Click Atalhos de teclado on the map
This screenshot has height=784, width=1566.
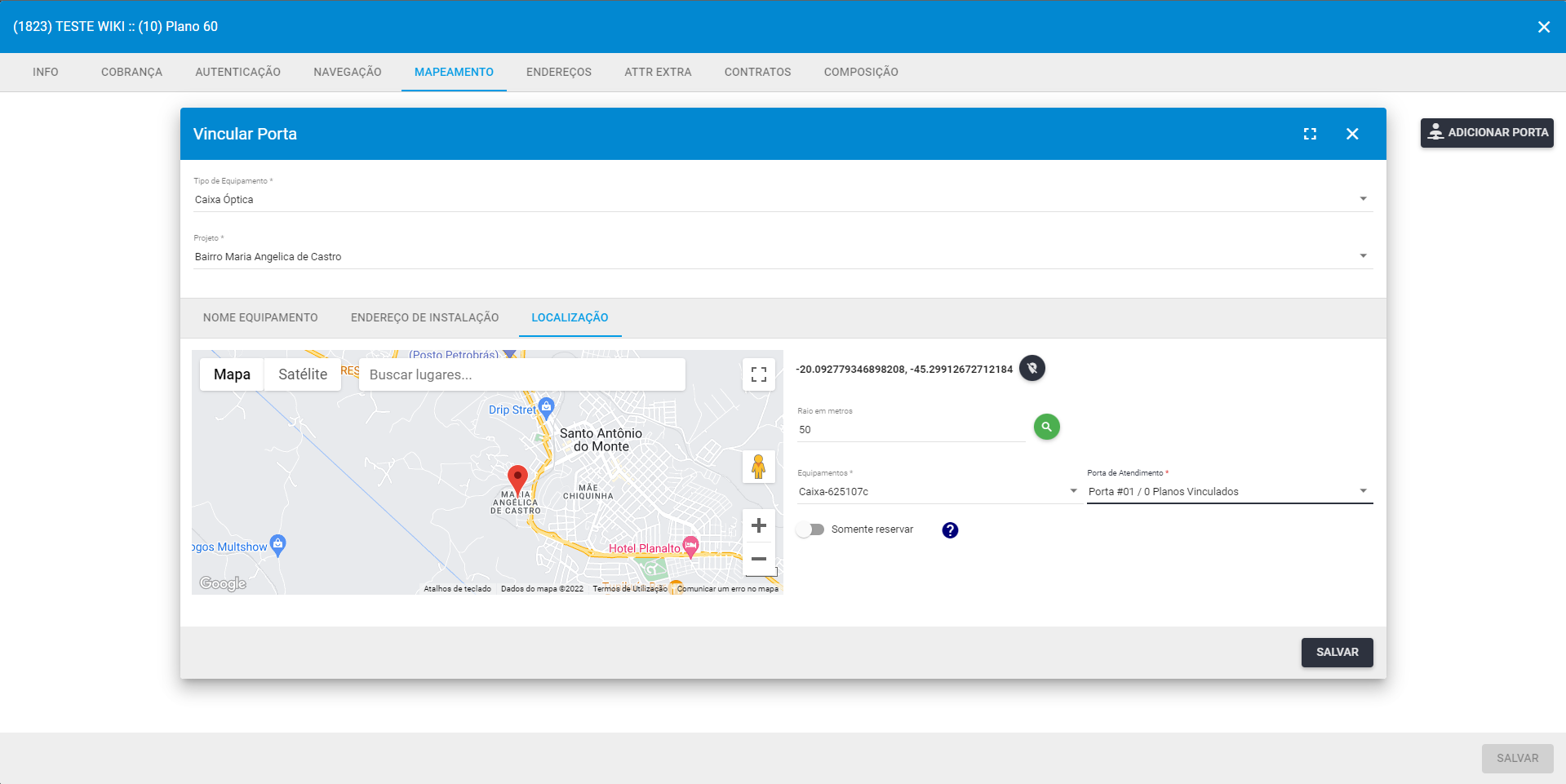coord(458,589)
